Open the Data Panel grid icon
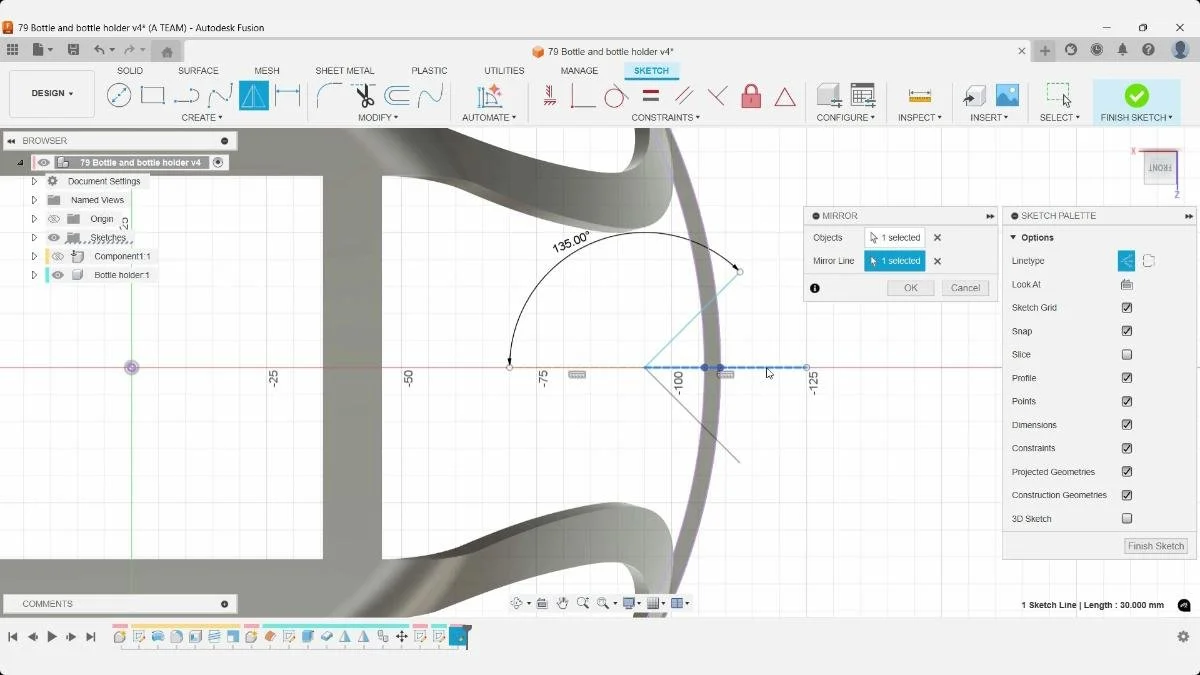Screen dimensions: 1200x675 coord(12,50)
